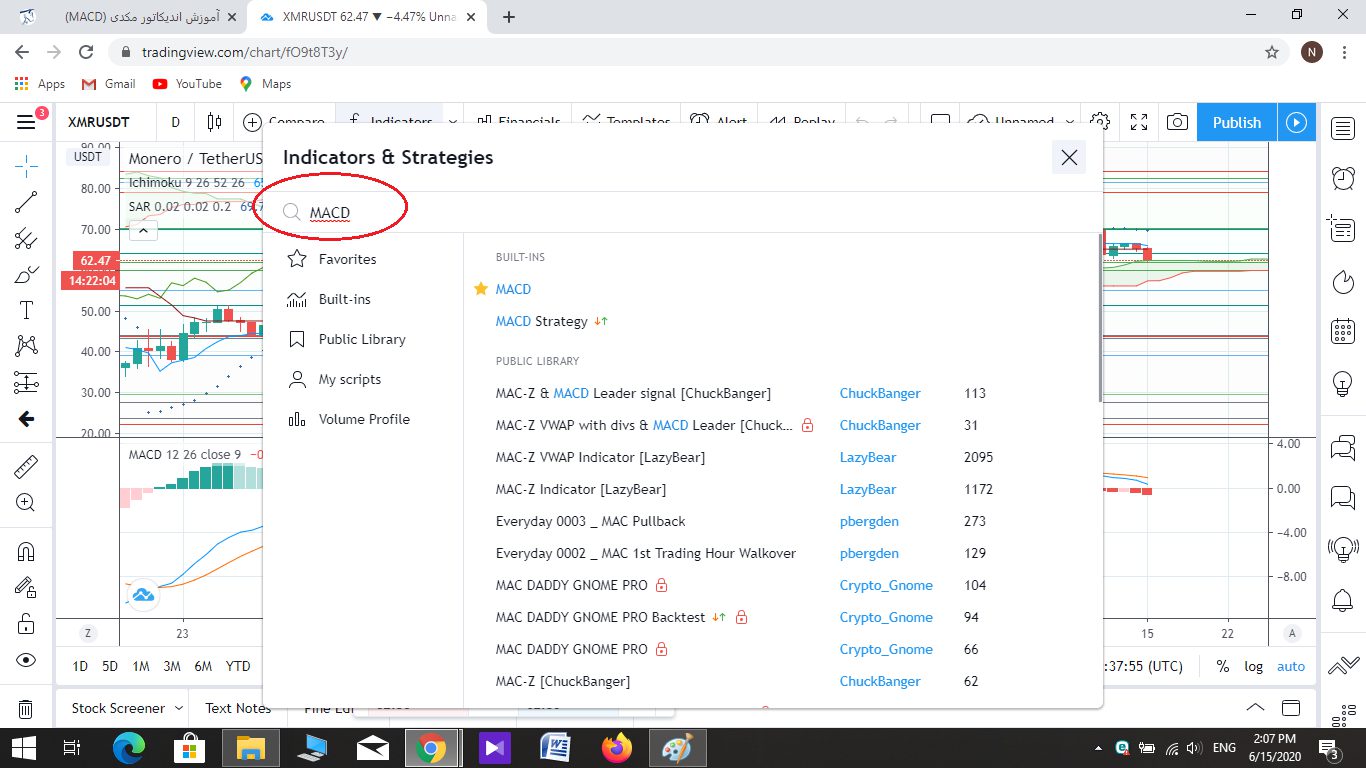Select Built-ins category in indicators dialog
Screen dimensions: 1366x768
click(363, 299)
